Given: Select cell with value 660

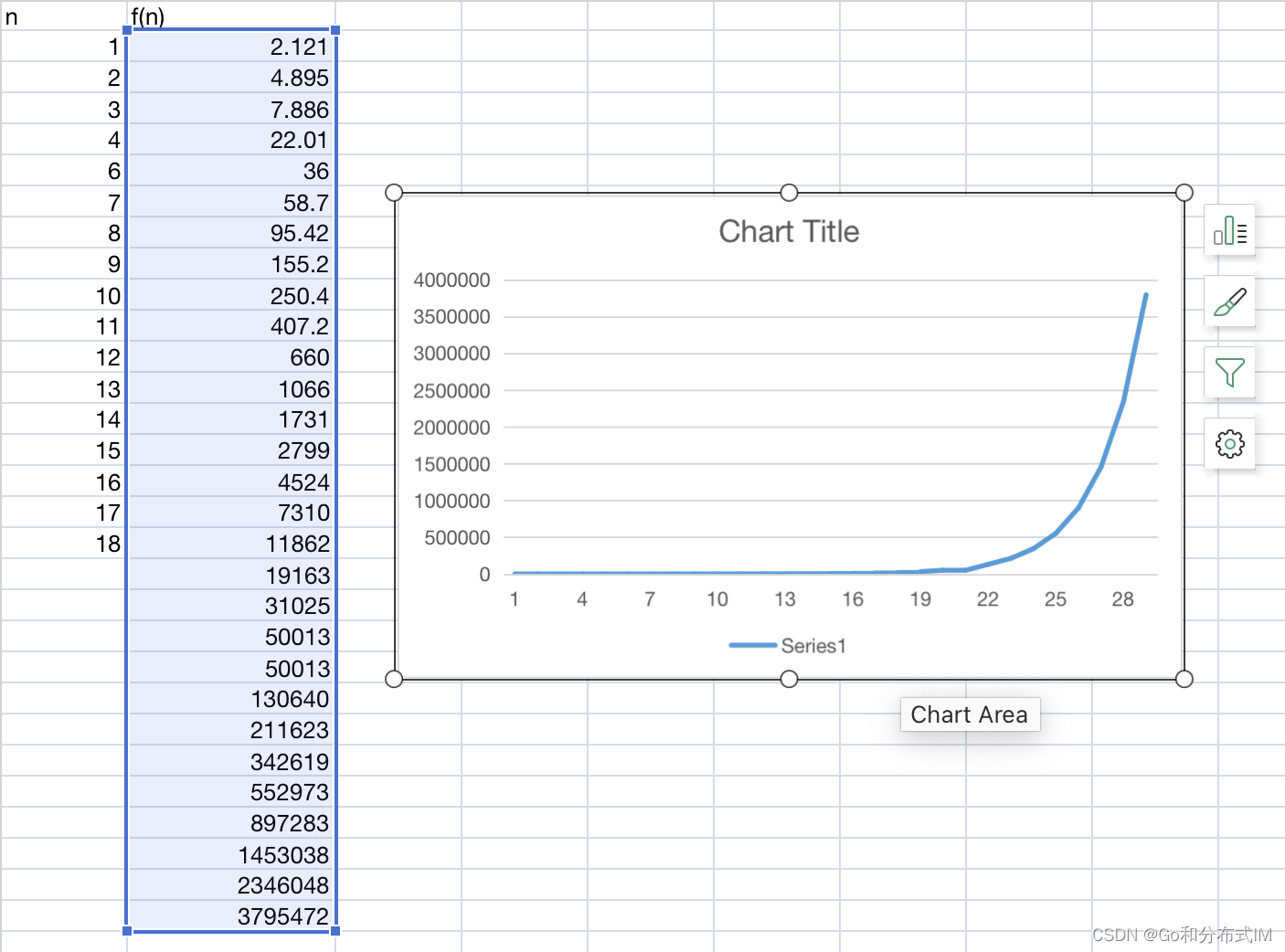Looking at the screenshot, I should [x=231, y=357].
